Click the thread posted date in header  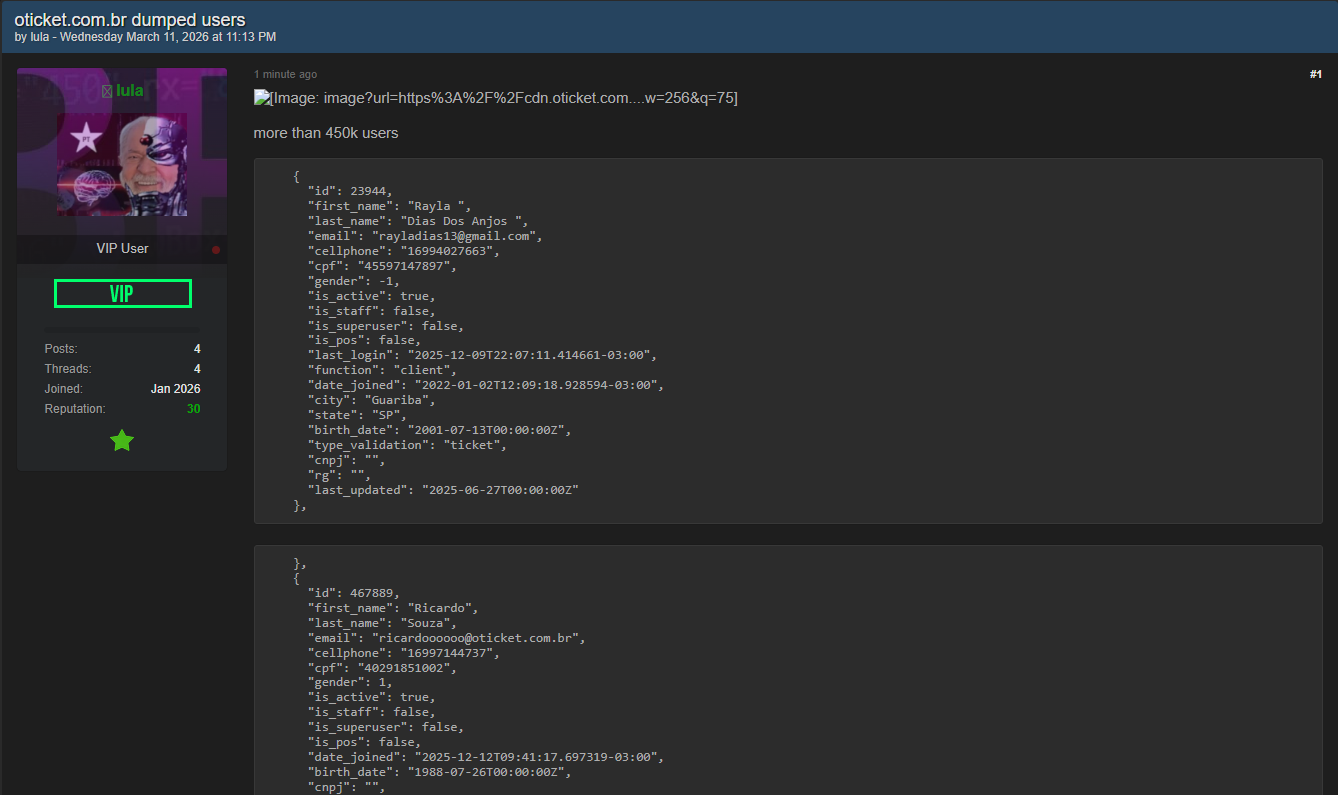pos(168,37)
